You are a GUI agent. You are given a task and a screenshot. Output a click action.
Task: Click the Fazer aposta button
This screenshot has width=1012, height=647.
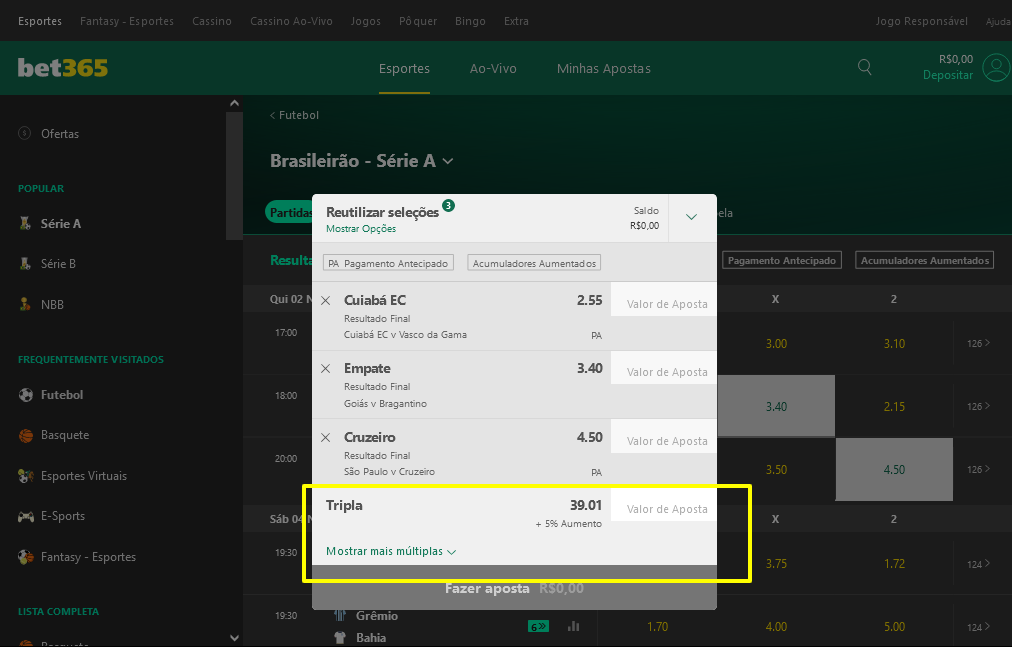pos(514,588)
